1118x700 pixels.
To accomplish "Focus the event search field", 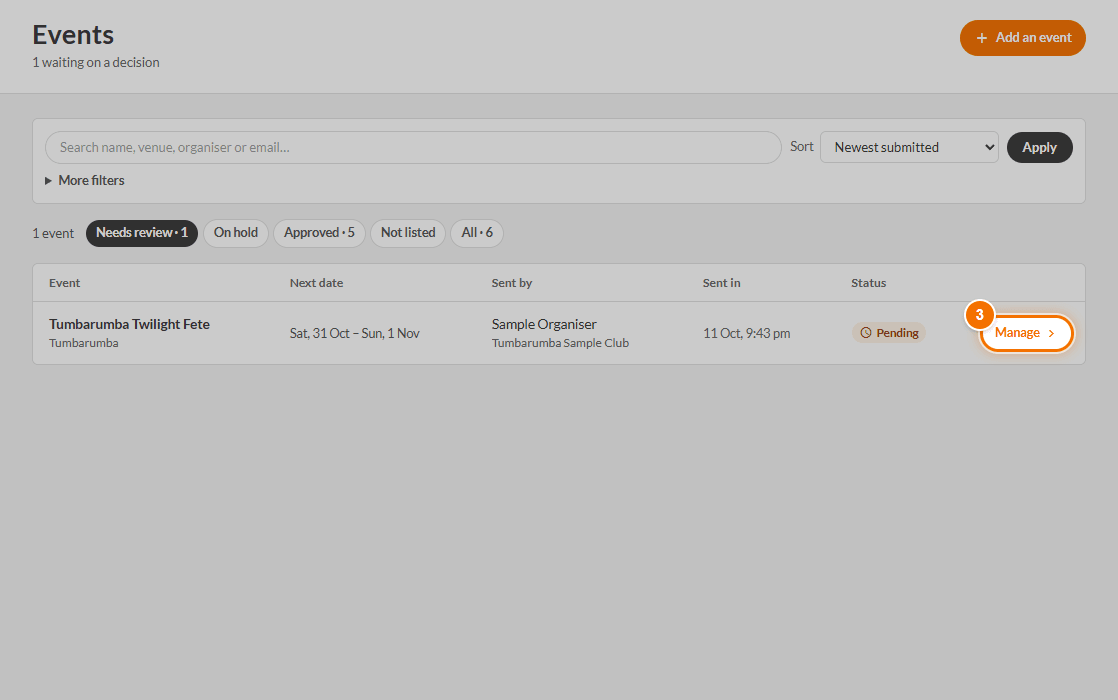I will pos(413,148).
